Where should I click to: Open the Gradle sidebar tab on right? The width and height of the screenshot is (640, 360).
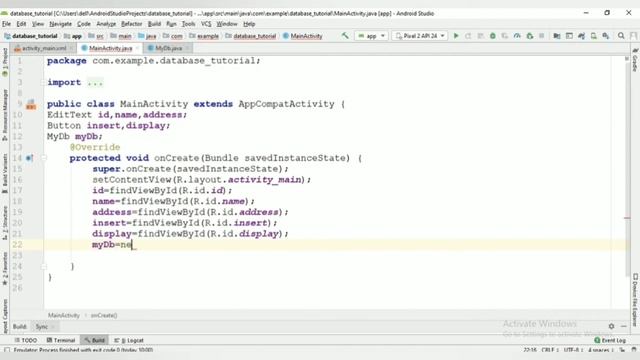click(x=635, y=60)
